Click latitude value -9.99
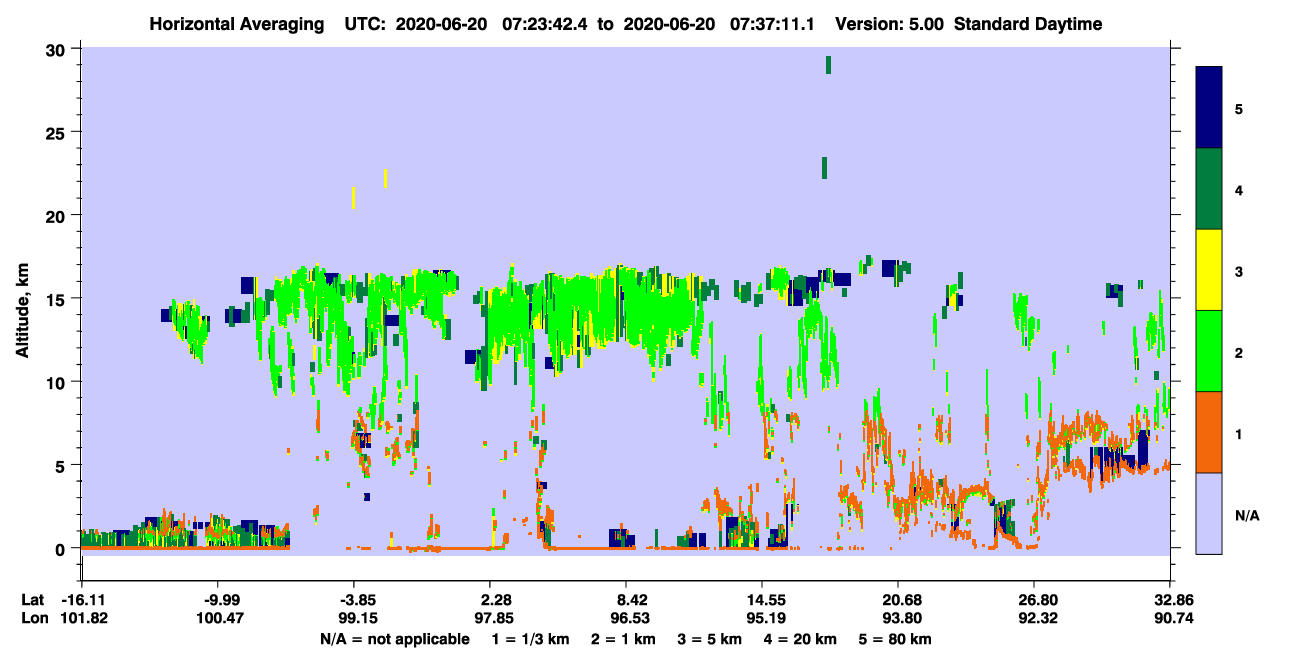The image size is (1300, 667). pyautogui.click(x=219, y=600)
